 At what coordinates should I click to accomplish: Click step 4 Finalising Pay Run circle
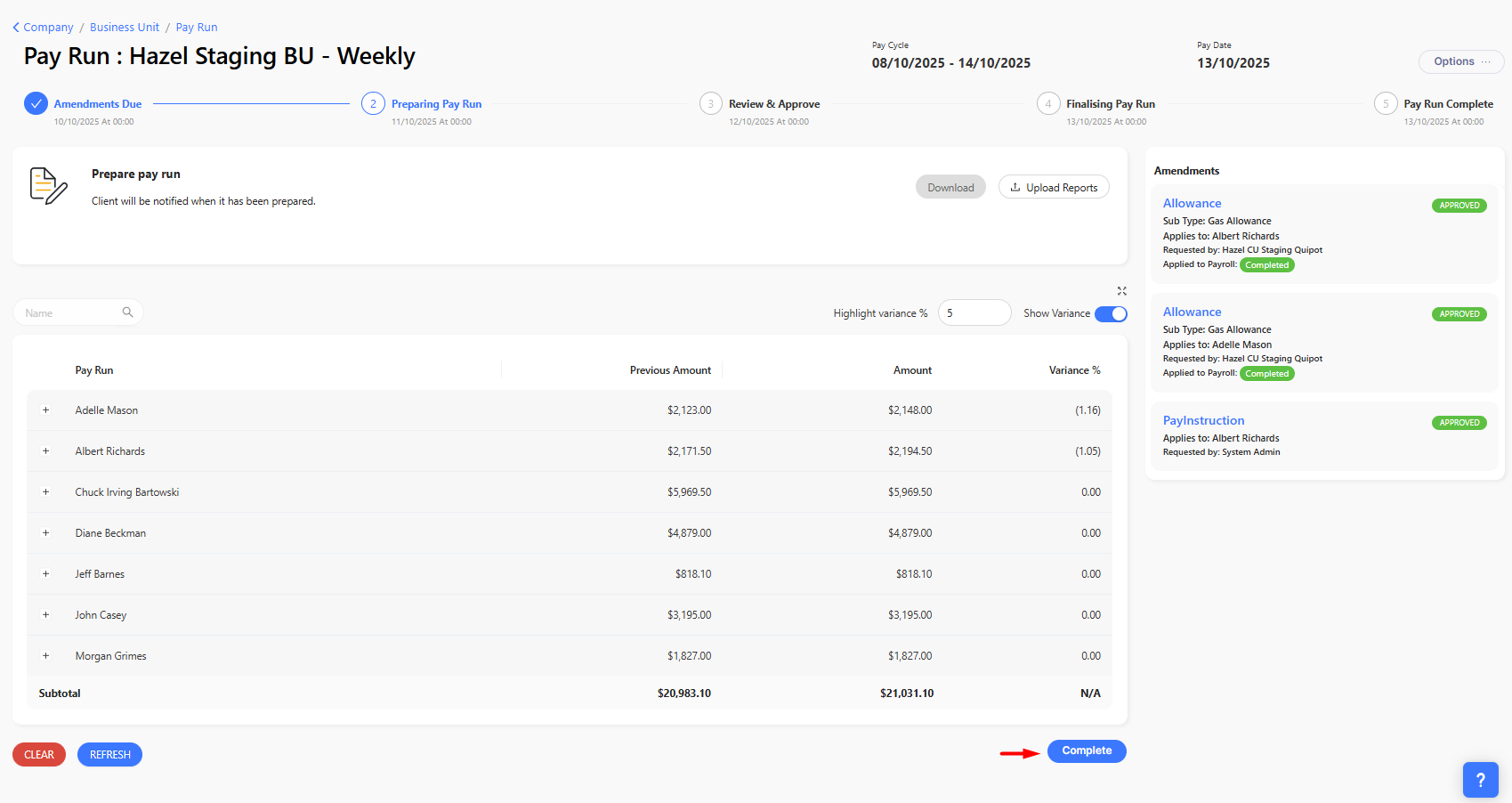(x=1048, y=104)
